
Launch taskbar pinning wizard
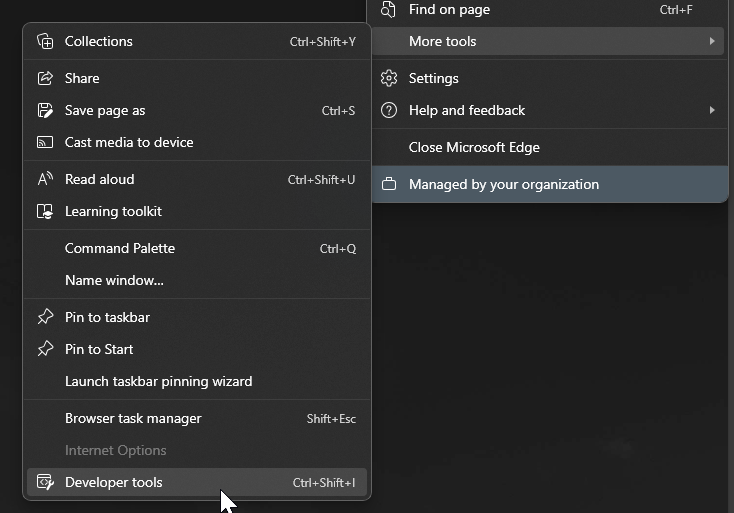point(197,381)
